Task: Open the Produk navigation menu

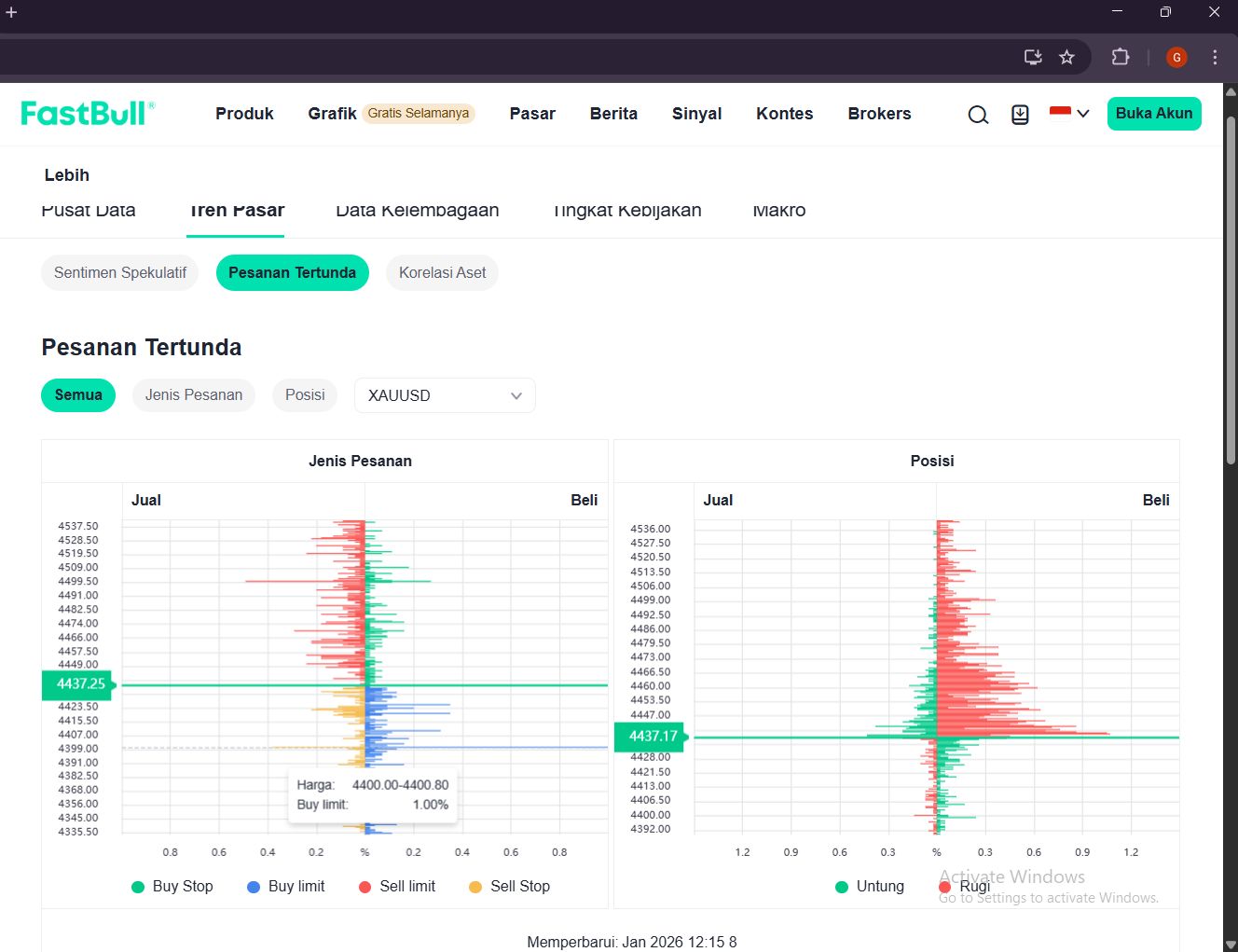Action: coord(244,114)
